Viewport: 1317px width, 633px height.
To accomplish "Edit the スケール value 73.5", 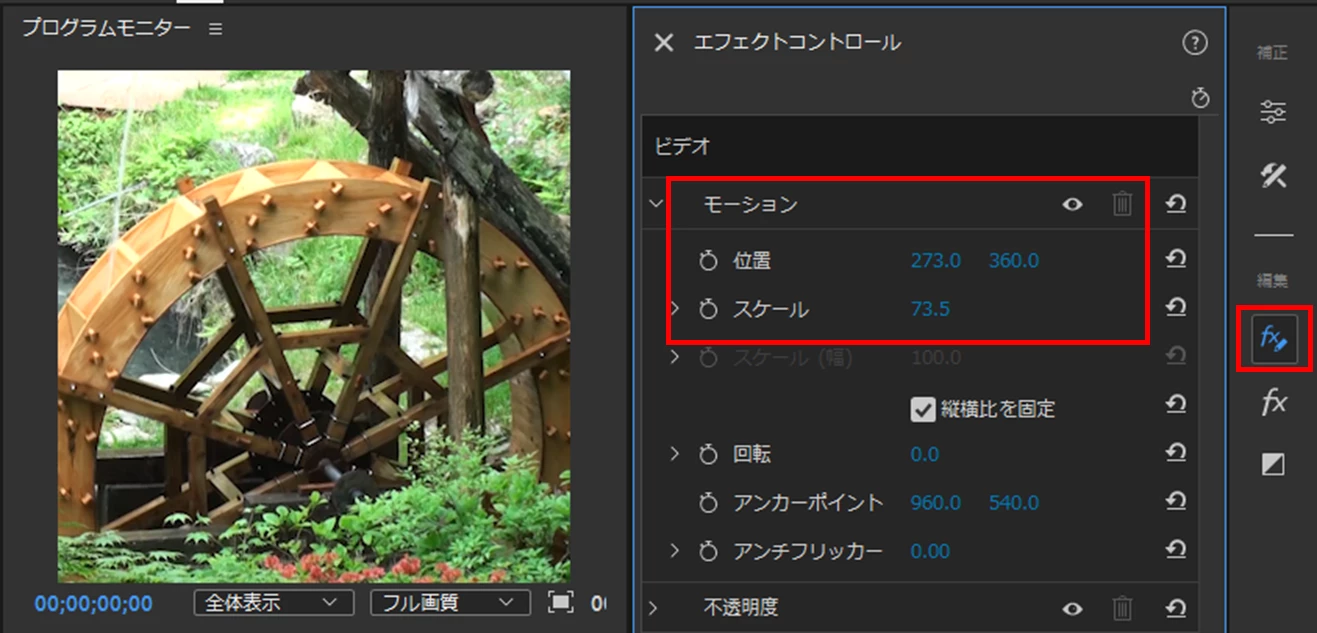I will (930, 309).
